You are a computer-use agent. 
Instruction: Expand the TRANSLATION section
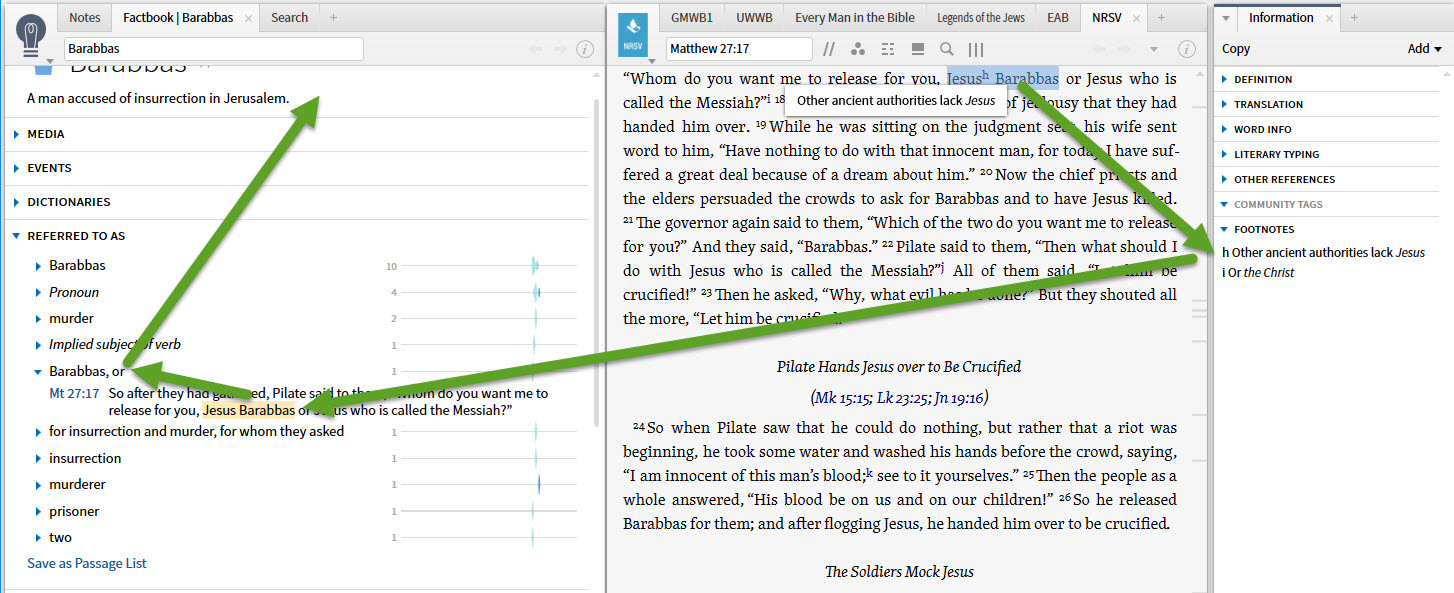pyautogui.click(x=1226, y=104)
